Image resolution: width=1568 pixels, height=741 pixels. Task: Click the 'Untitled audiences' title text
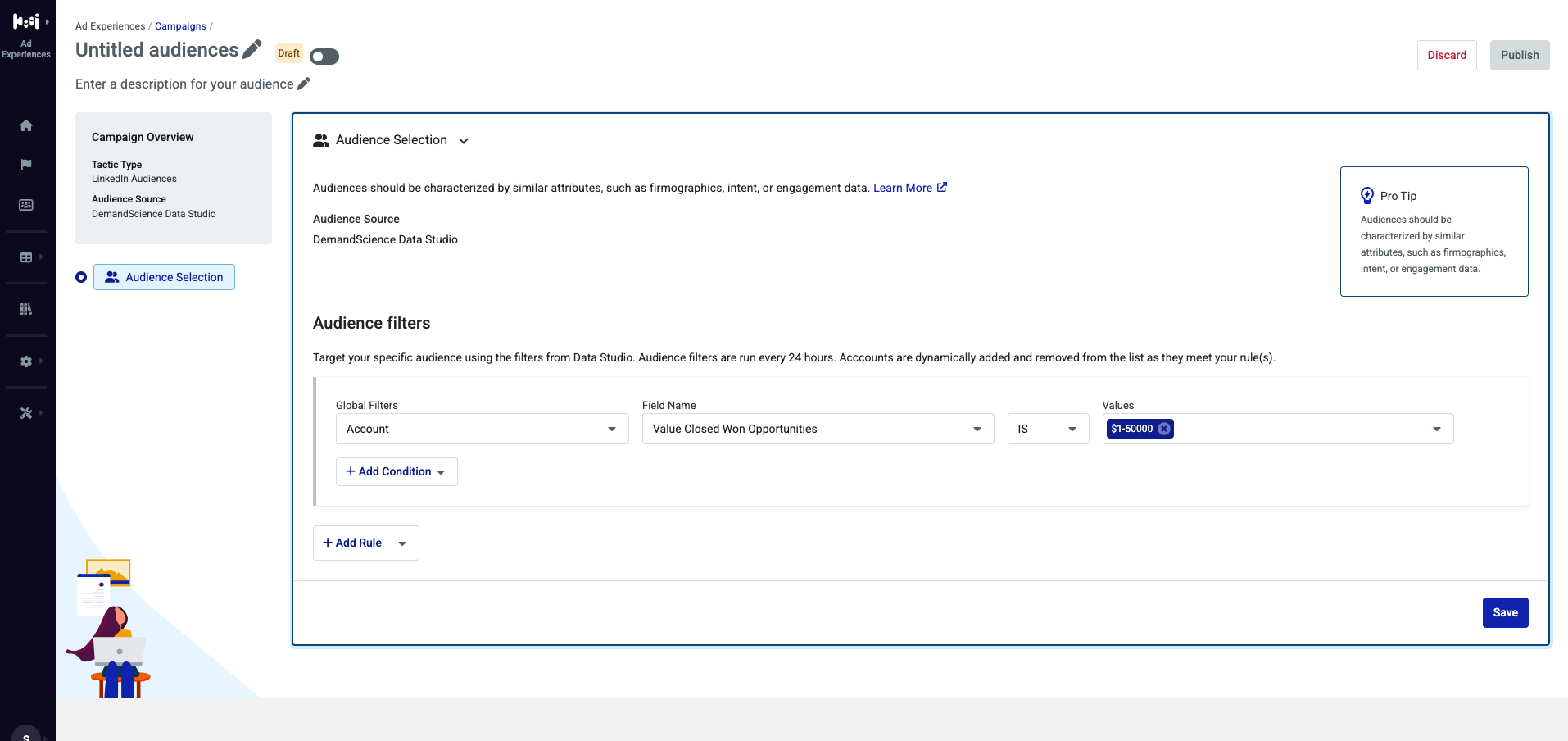[x=156, y=50]
